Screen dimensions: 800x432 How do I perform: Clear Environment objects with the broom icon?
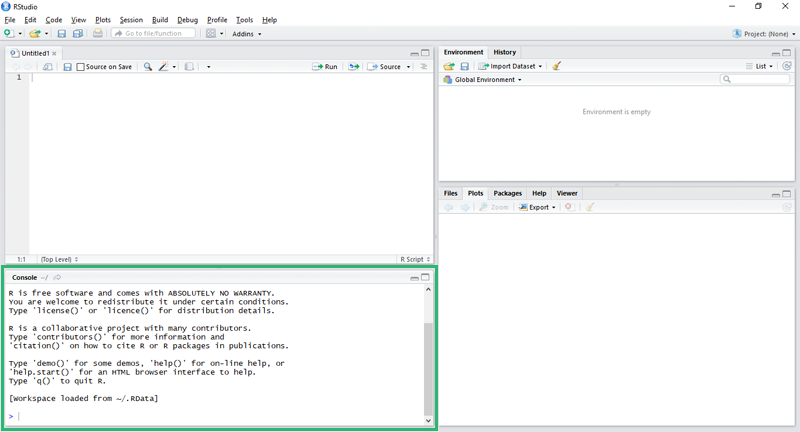(557, 66)
